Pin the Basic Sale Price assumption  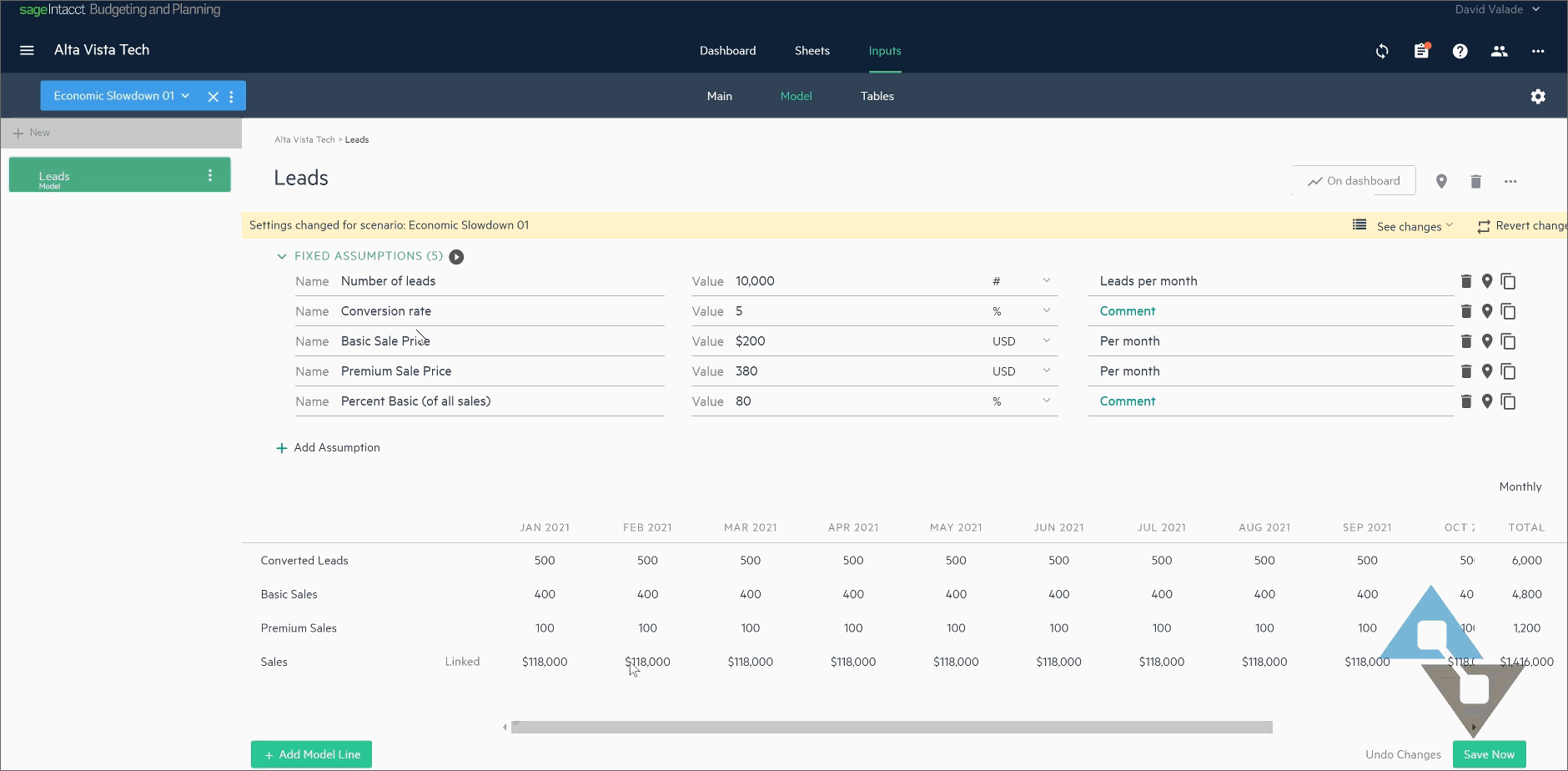(x=1487, y=341)
